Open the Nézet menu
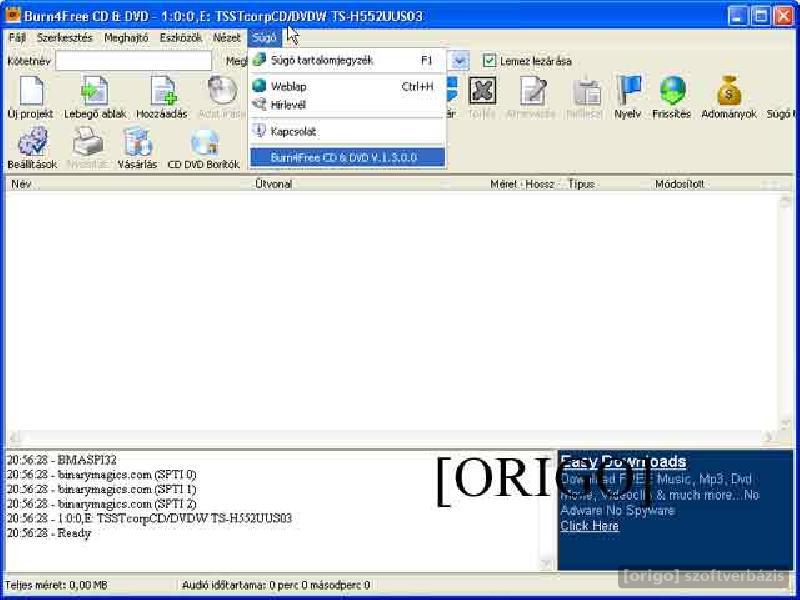The width and height of the screenshot is (800, 600). [227, 38]
